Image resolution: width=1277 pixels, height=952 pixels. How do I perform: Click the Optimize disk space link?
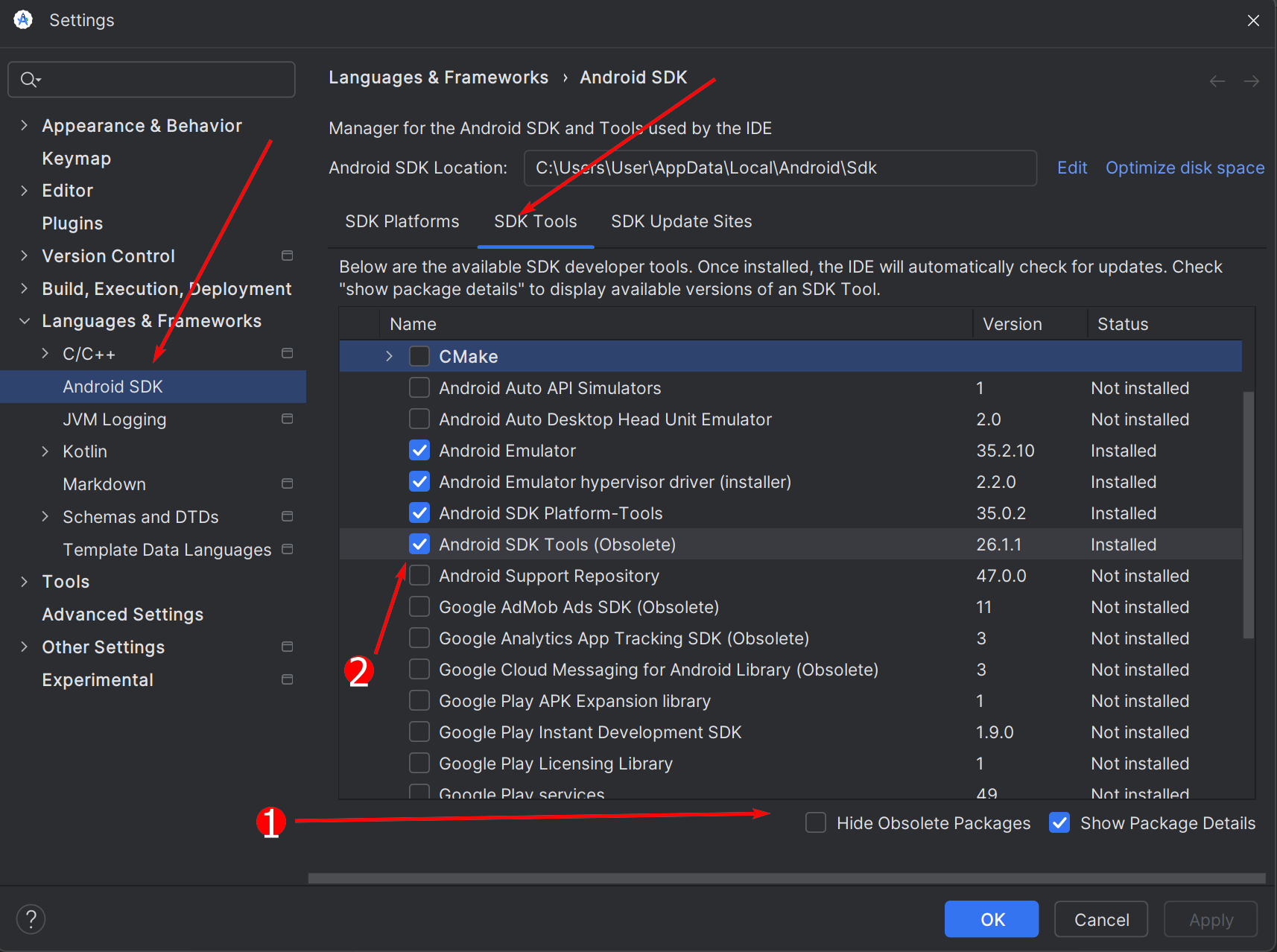1185,168
